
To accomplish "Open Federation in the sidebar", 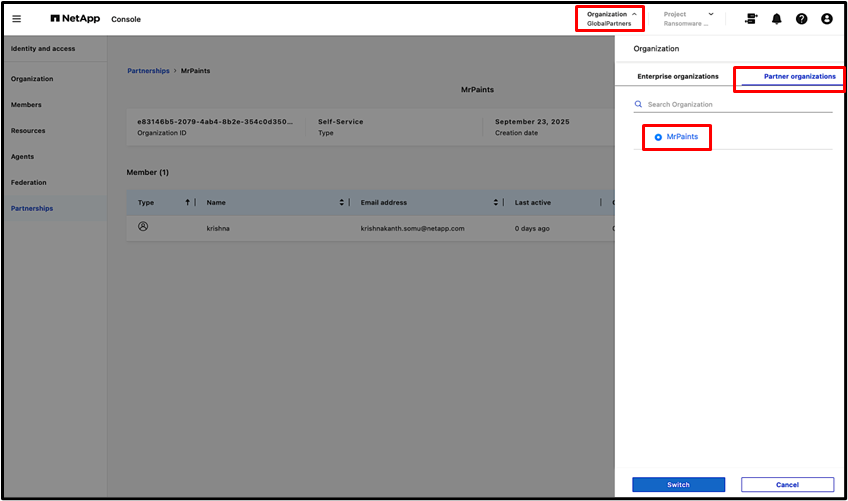I will click(x=29, y=182).
